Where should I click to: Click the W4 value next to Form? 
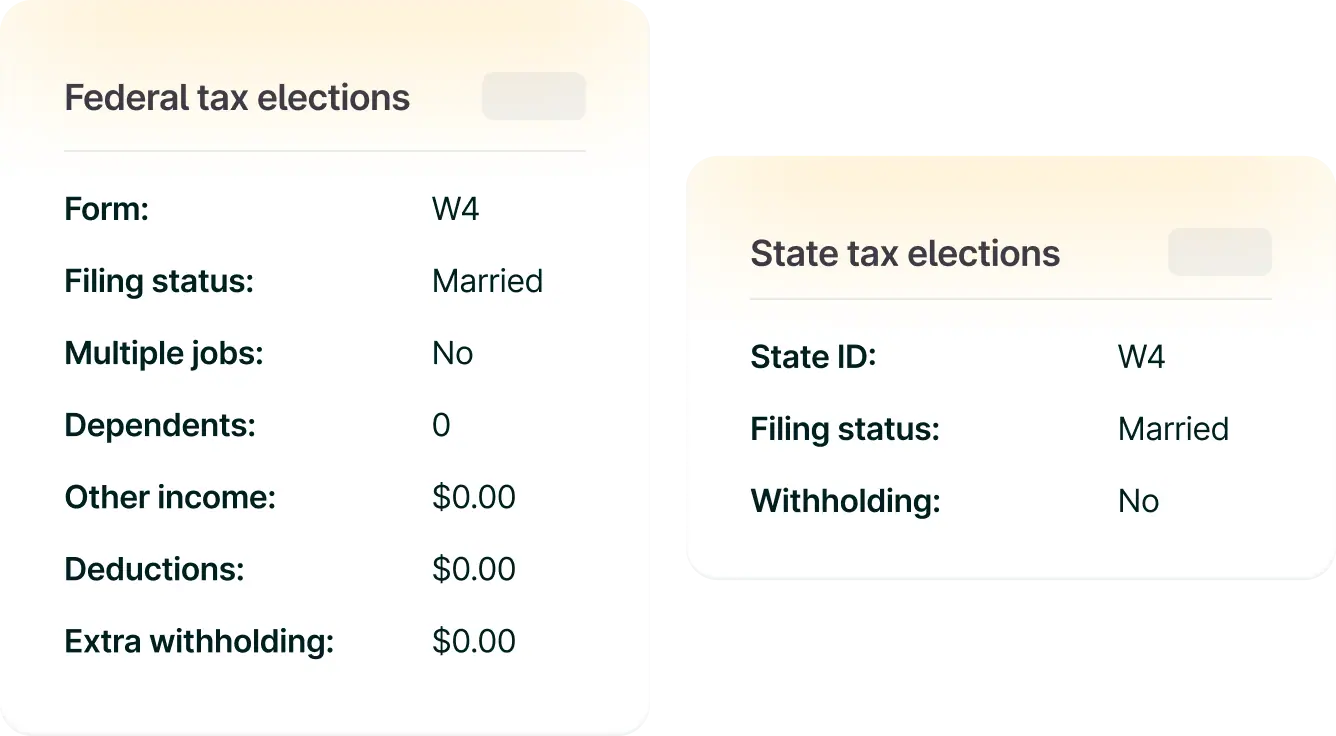pyautogui.click(x=455, y=210)
